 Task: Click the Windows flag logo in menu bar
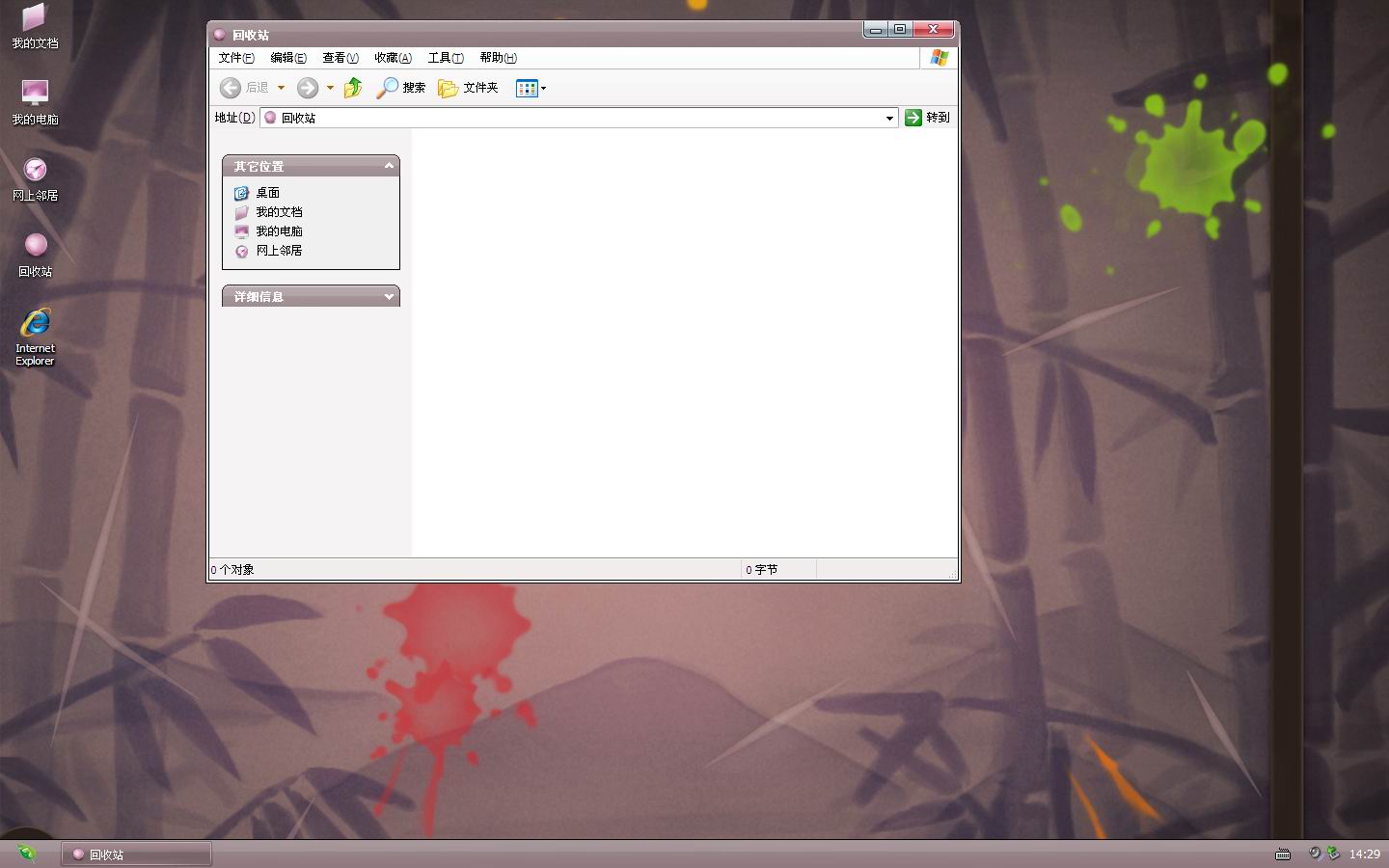tap(939, 58)
